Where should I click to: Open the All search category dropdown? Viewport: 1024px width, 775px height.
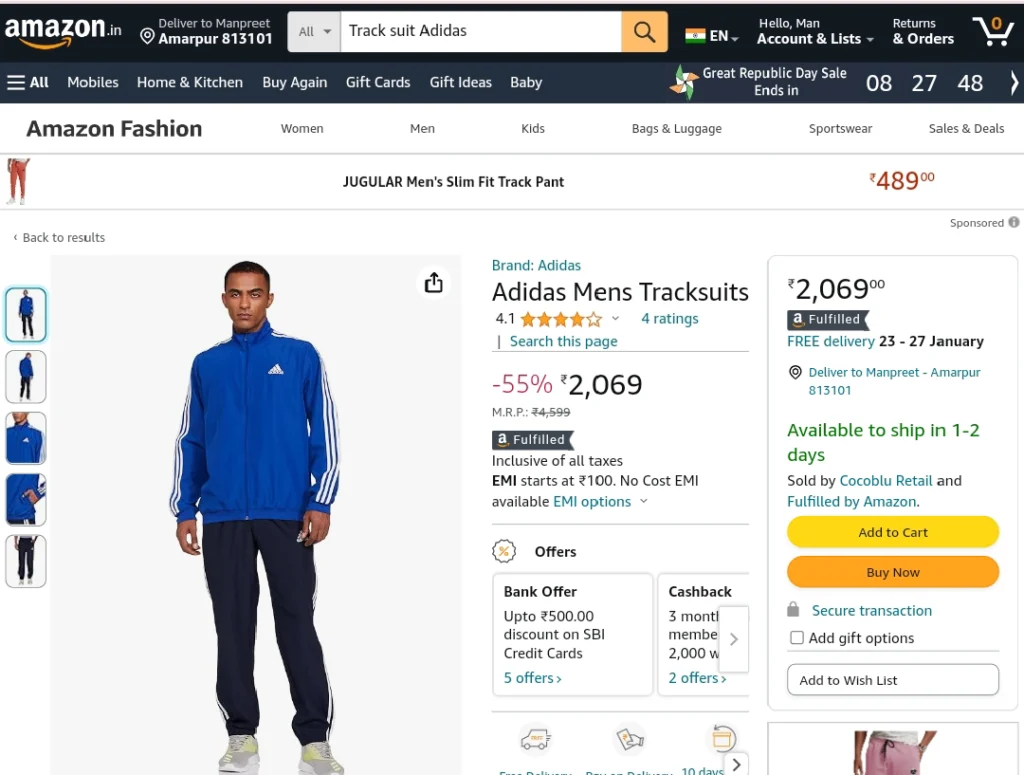tap(314, 31)
